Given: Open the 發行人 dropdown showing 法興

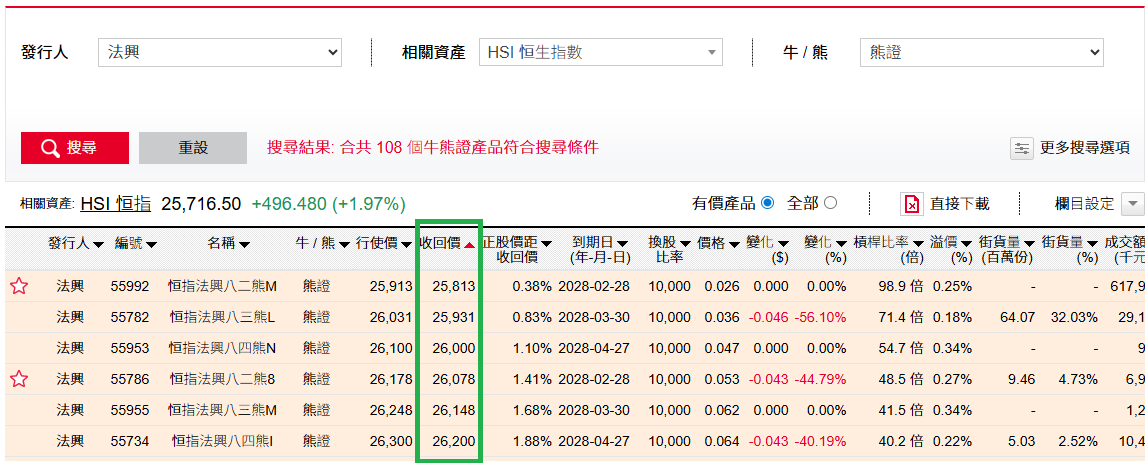Looking at the screenshot, I should (220, 53).
